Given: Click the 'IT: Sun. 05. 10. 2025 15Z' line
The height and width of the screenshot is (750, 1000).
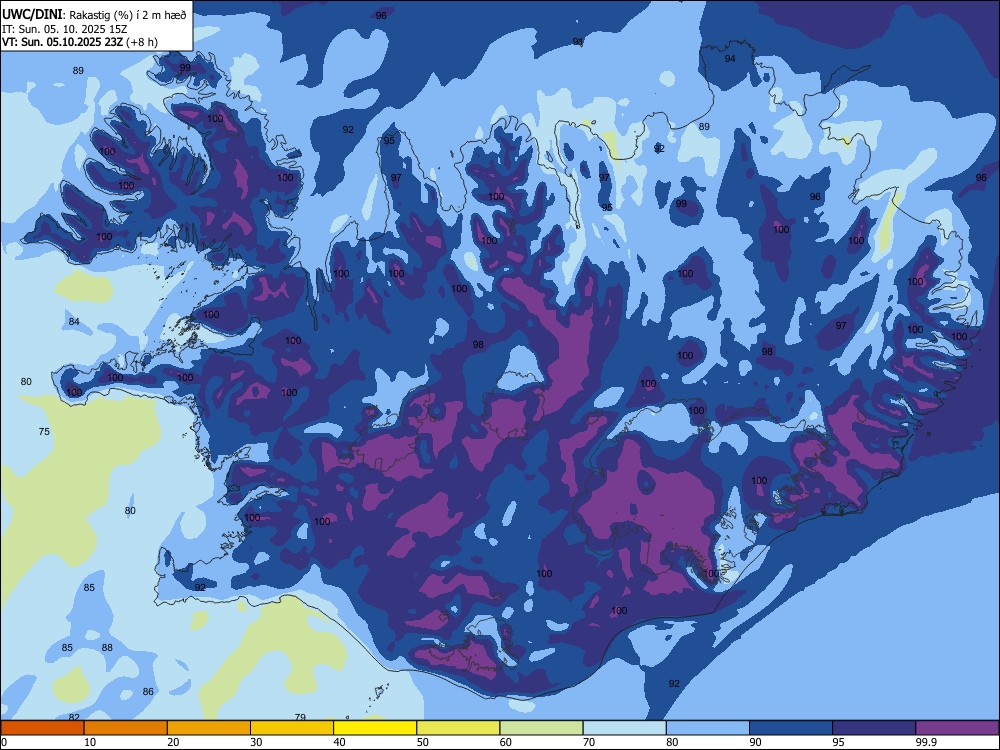Looking at the screenshot, I should 65,29.
